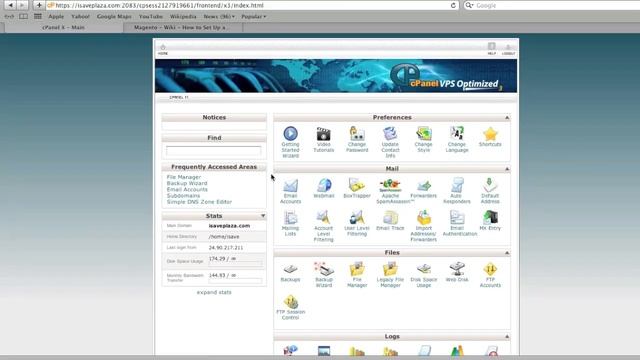
Task: Open the Backup Wizard icon in Files
Action: pyautogui.click(x=324, y=269)
